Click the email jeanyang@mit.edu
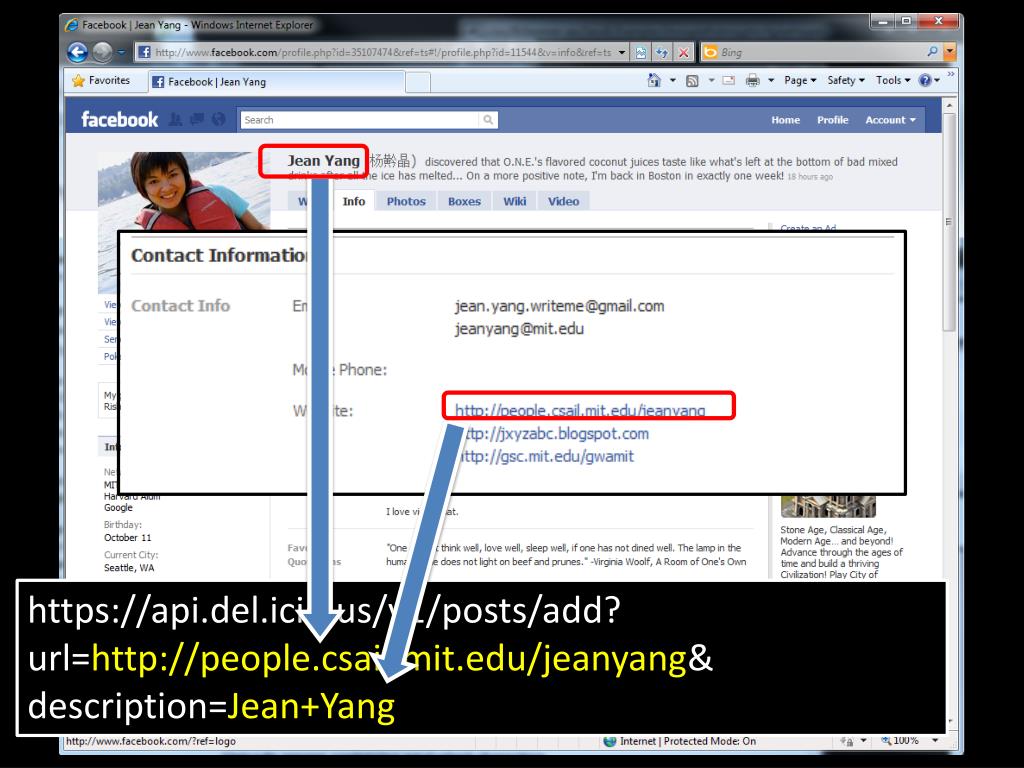 point(519,328)
